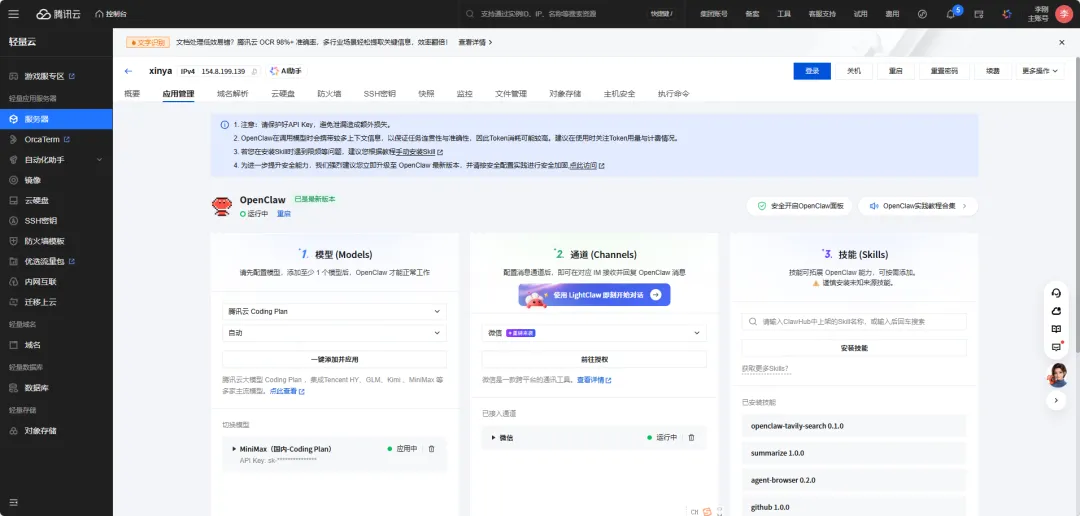Open the message feedback floating icon
This screenshot has width=1080, height=516.
click(x=1056, y=347)
